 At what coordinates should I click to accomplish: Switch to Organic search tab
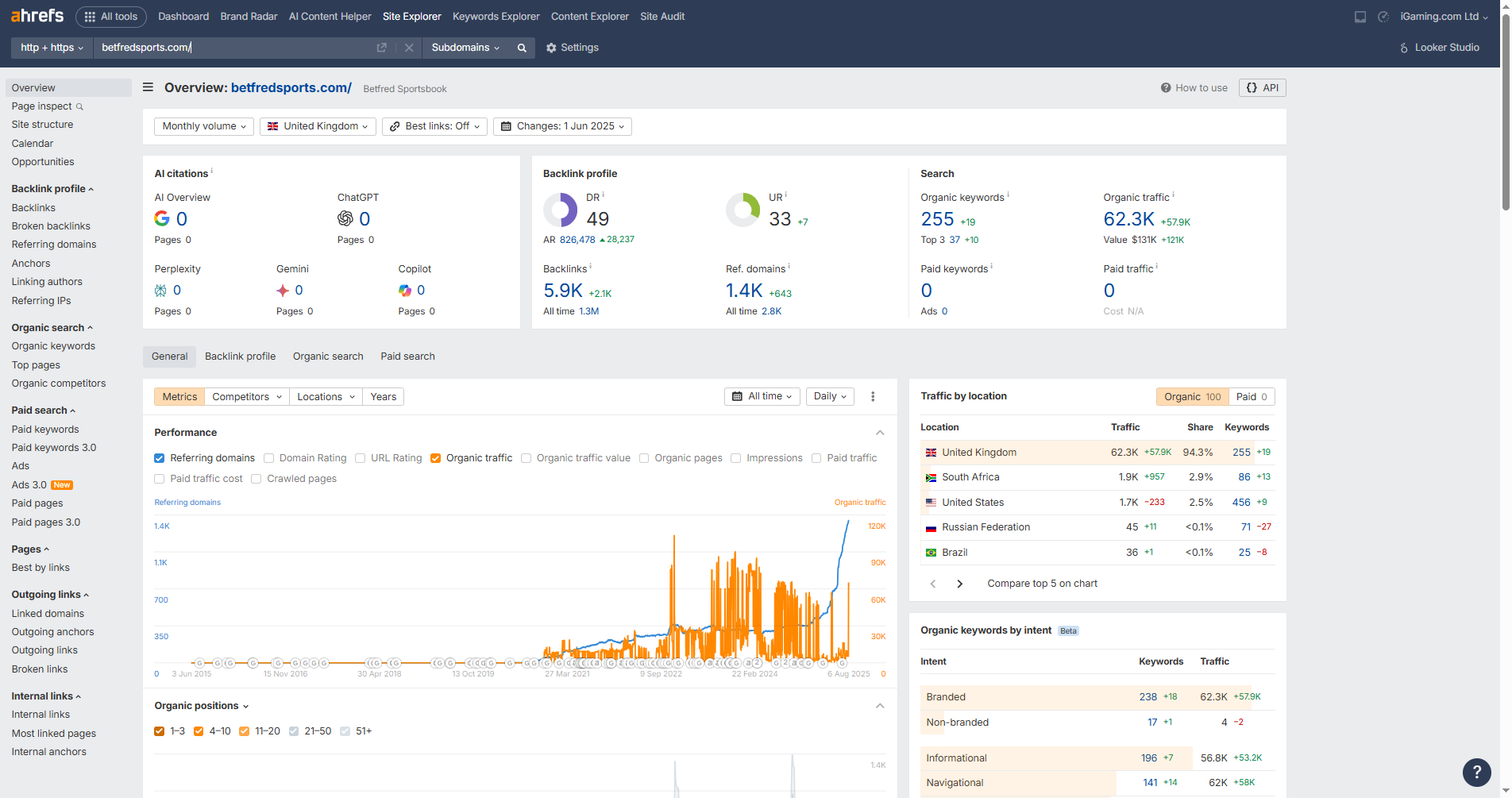pyautogui.click(x=328, y=357)
